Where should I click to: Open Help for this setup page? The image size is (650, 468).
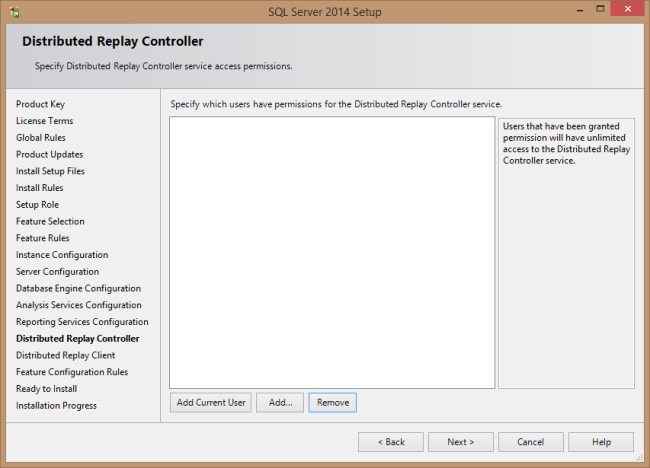[x=601, y=441]
